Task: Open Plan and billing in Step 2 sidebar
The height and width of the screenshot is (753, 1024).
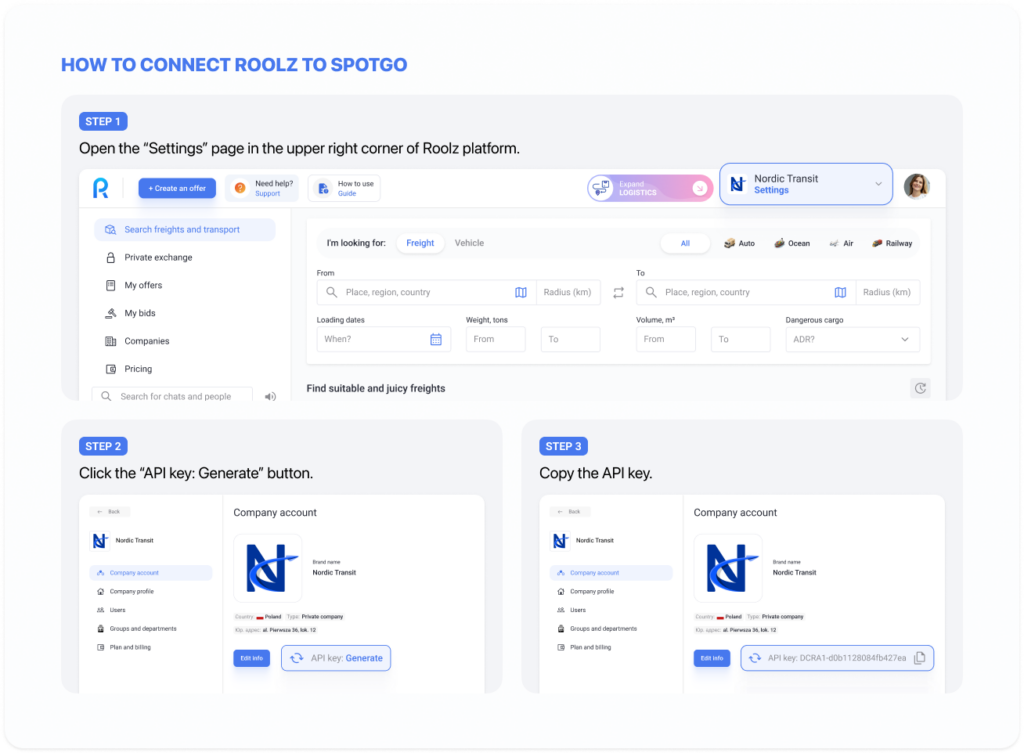Action: tap(123, 647)
